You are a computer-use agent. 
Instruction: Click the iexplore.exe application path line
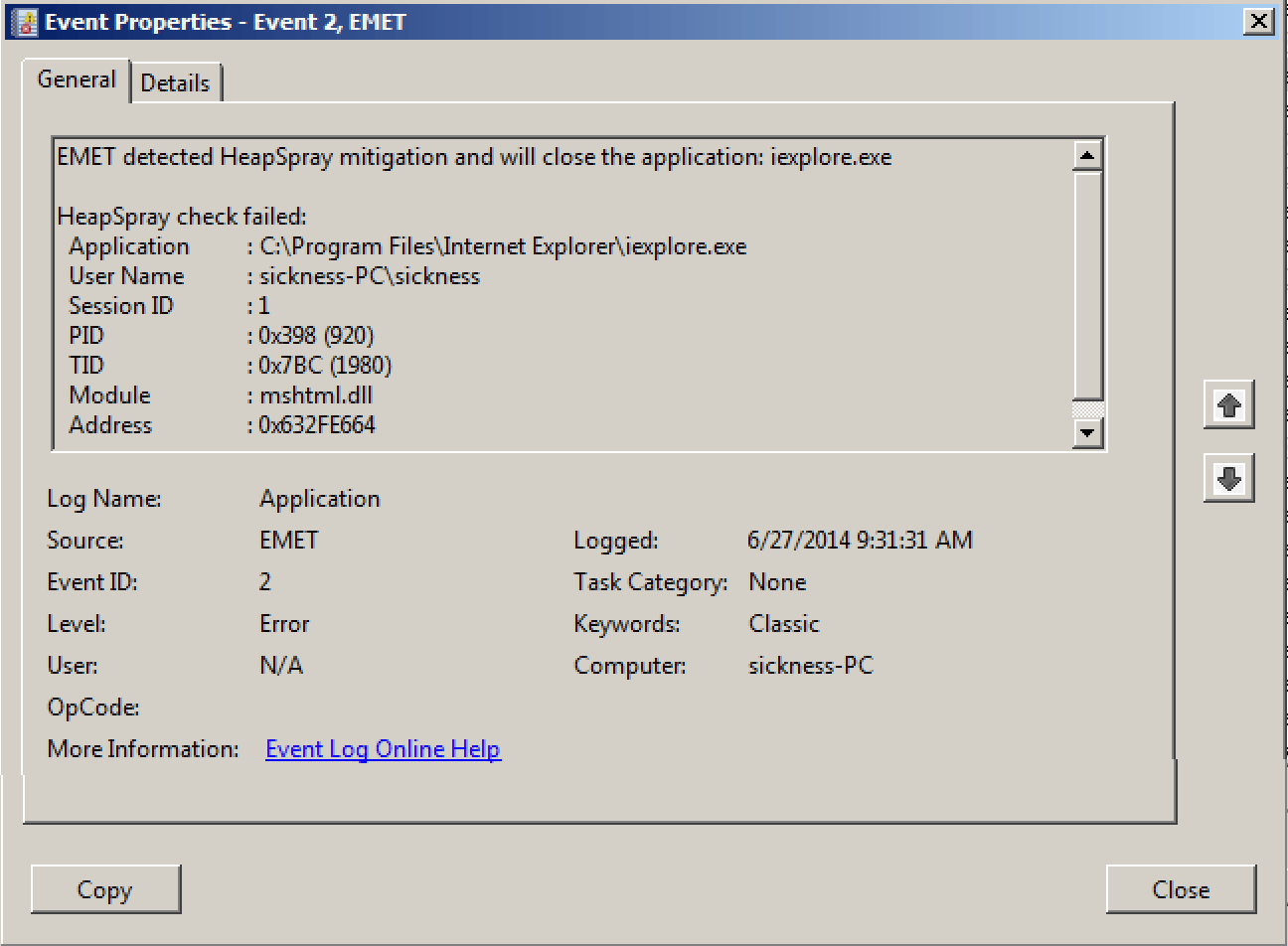point(502,246)
